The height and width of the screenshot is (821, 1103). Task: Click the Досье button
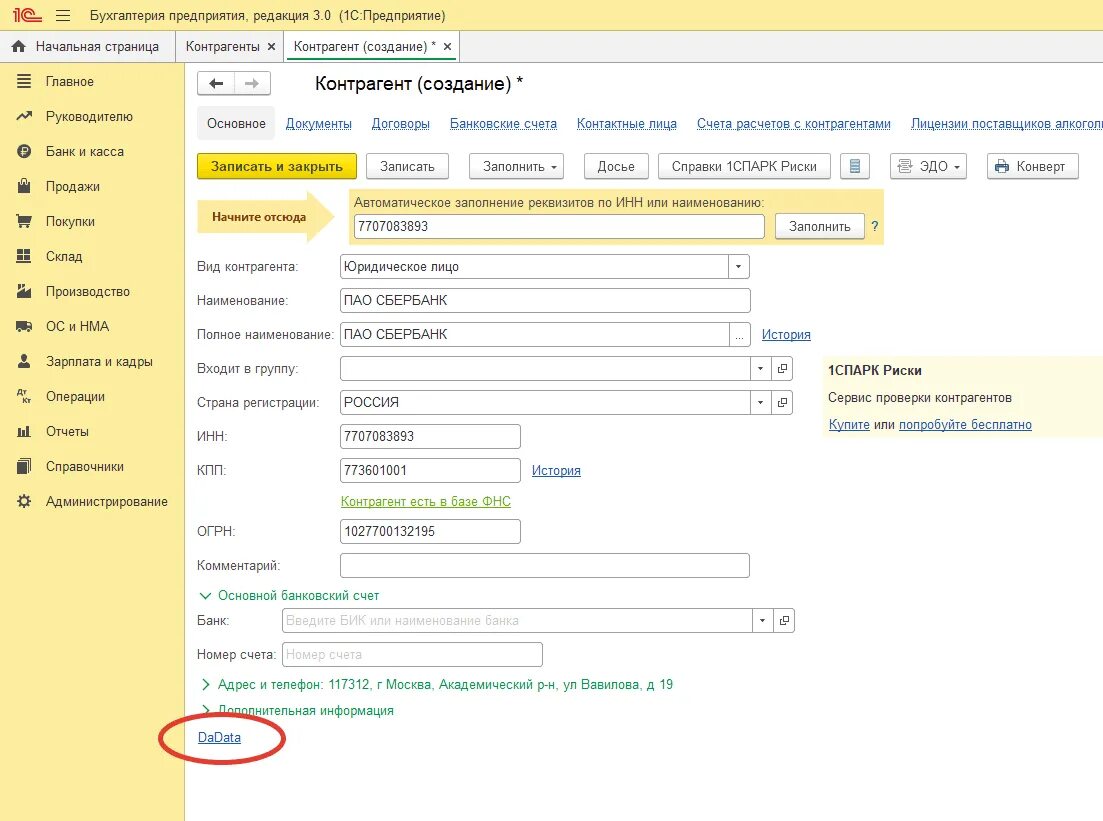pyautogui.click(x=616, y=167)
